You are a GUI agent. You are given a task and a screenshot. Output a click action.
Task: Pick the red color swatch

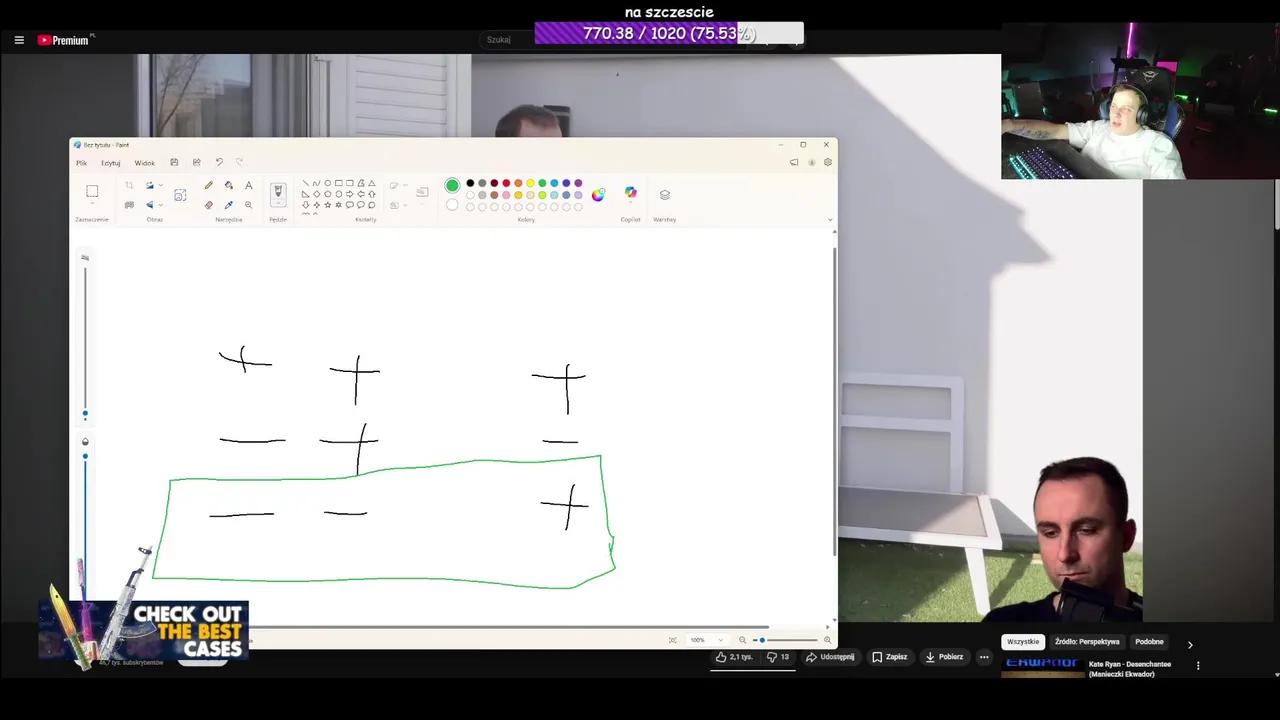pos(506,183)
